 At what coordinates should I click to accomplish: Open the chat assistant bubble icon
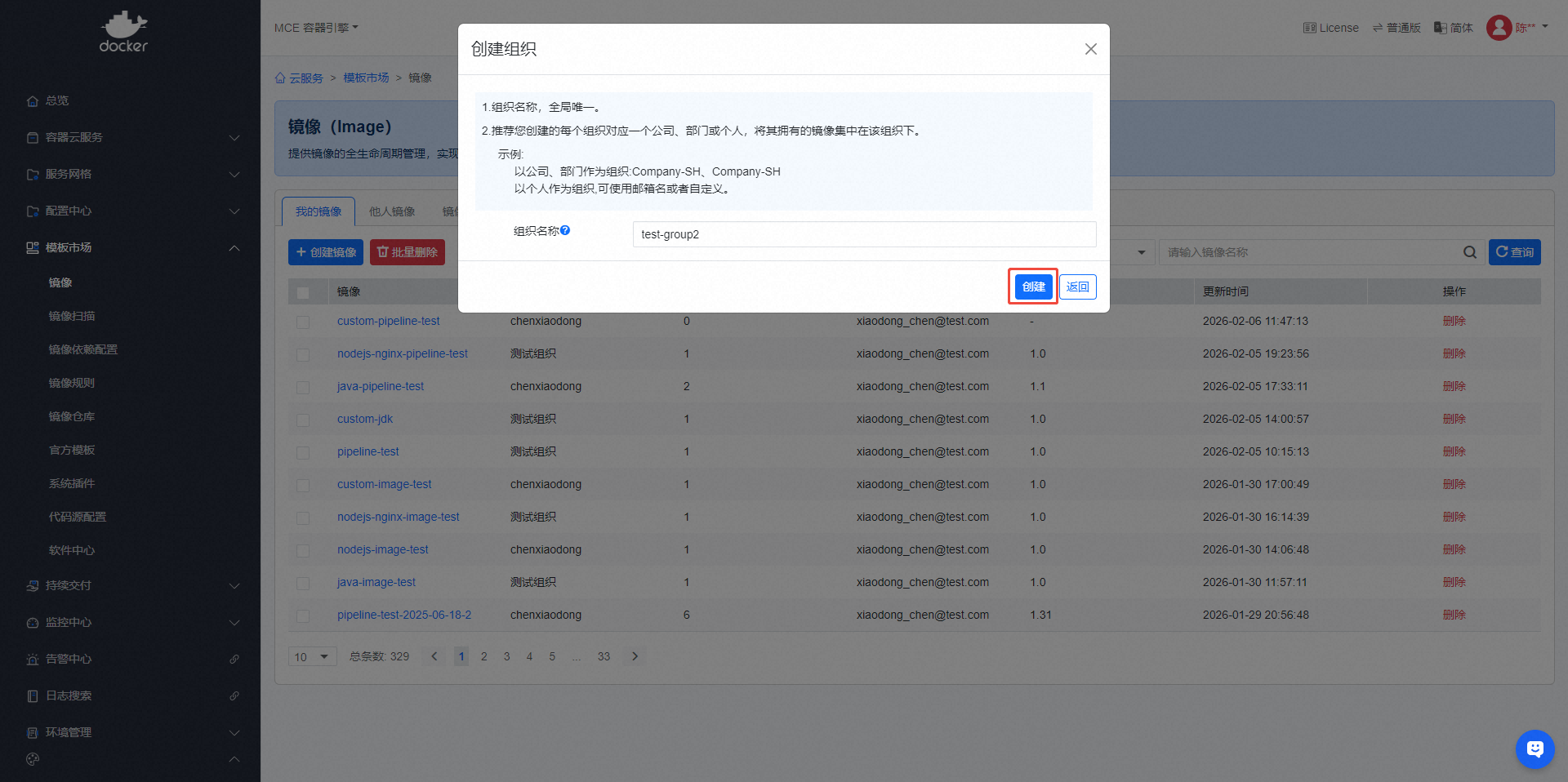(1535, 749)
